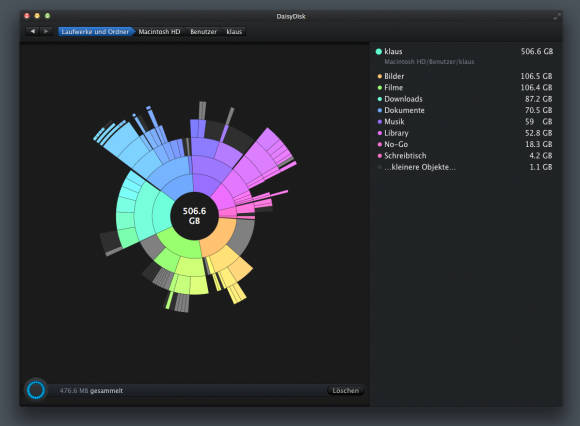This screenshot has height=426, width=580.
Task: Click the fullscreen arrows in the title bar
Action: tap(556, 16)
